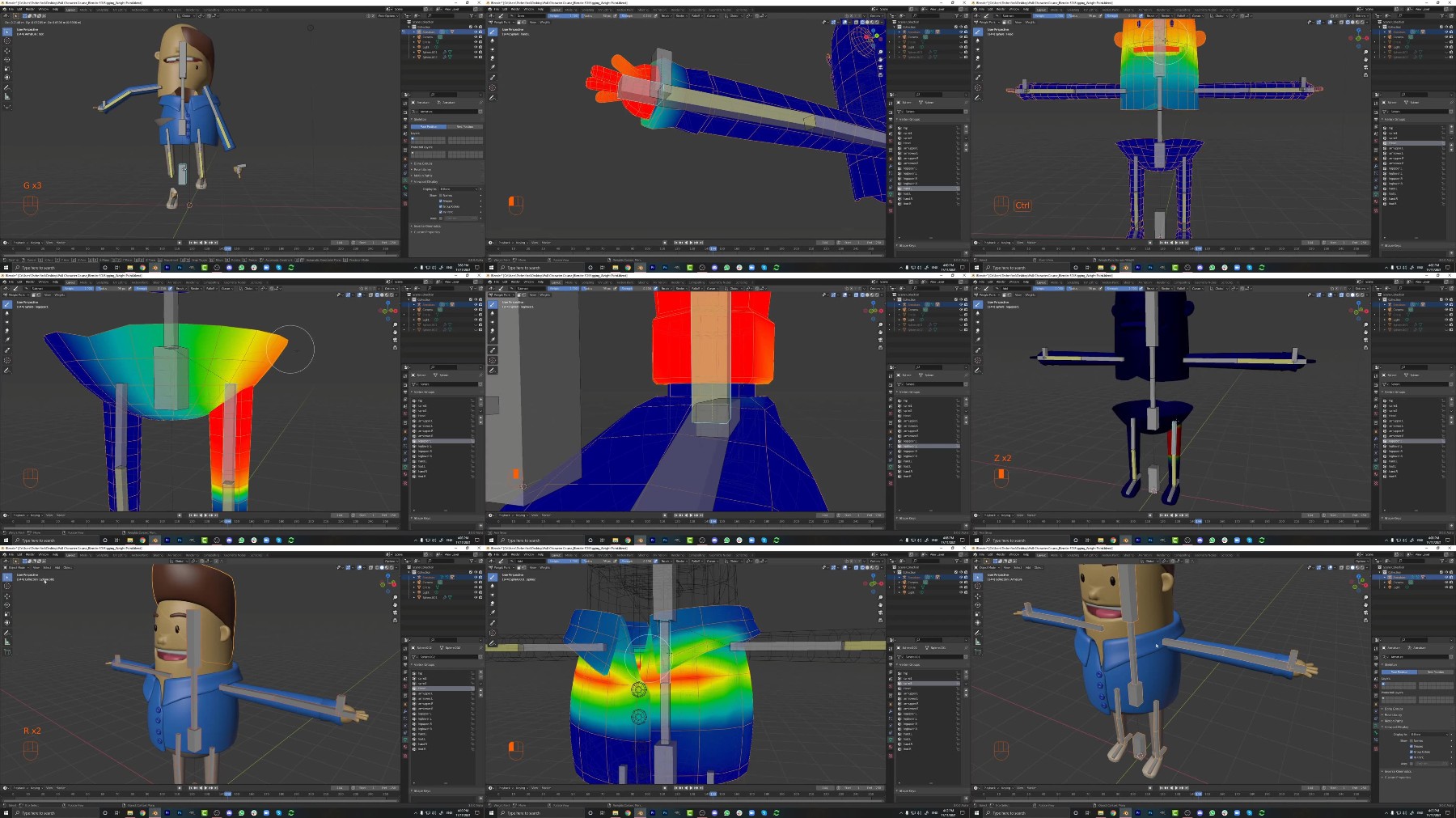The height and width of the screenshot is (818, 1456).
Task: Enable Axes checkbox in final T-pose frame
Action: (x=1412, y=764)
